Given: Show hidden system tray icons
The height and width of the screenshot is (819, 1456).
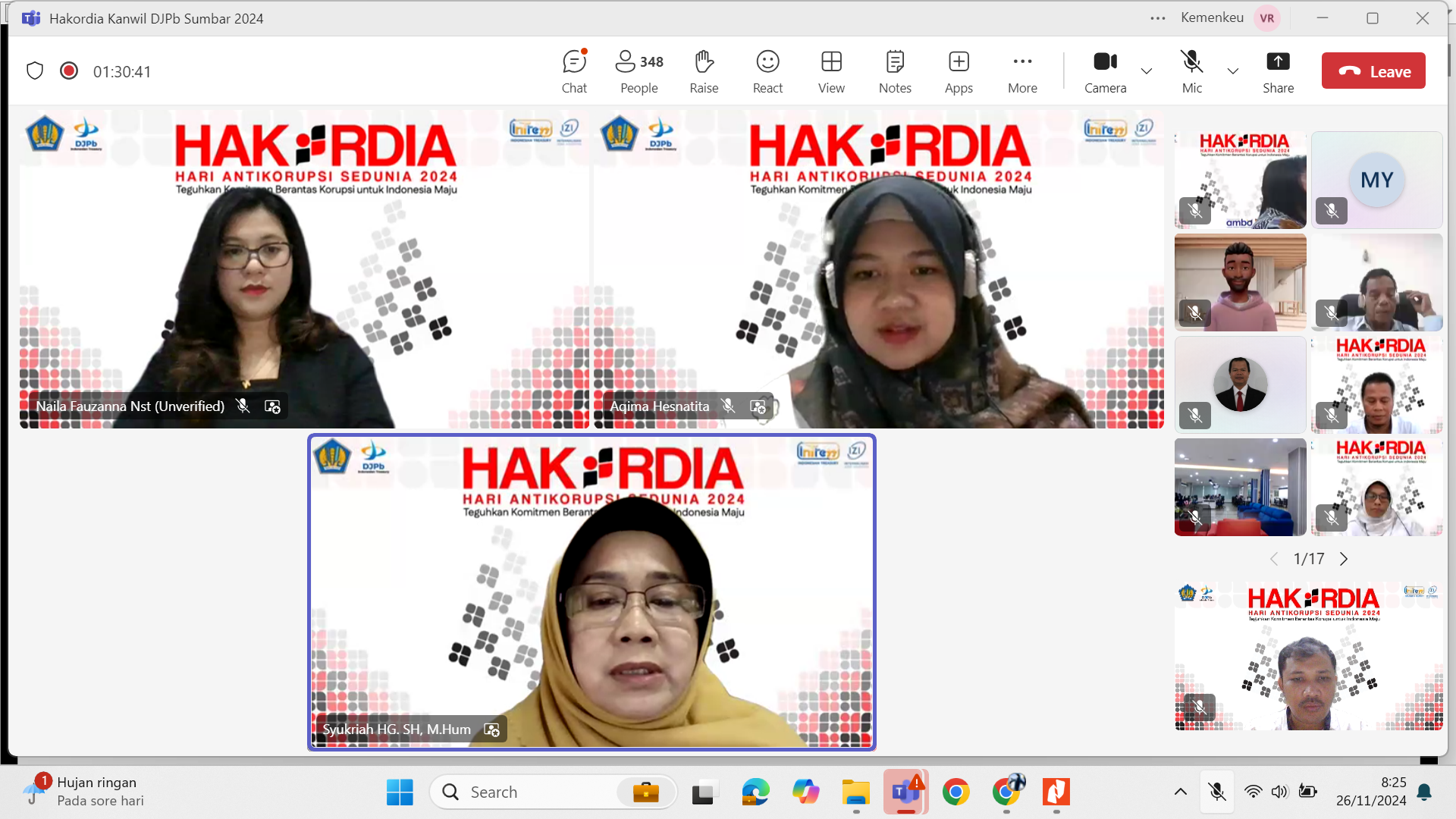Looking at the screenshot, I should pyautogui.click(x=1181, y=792).
